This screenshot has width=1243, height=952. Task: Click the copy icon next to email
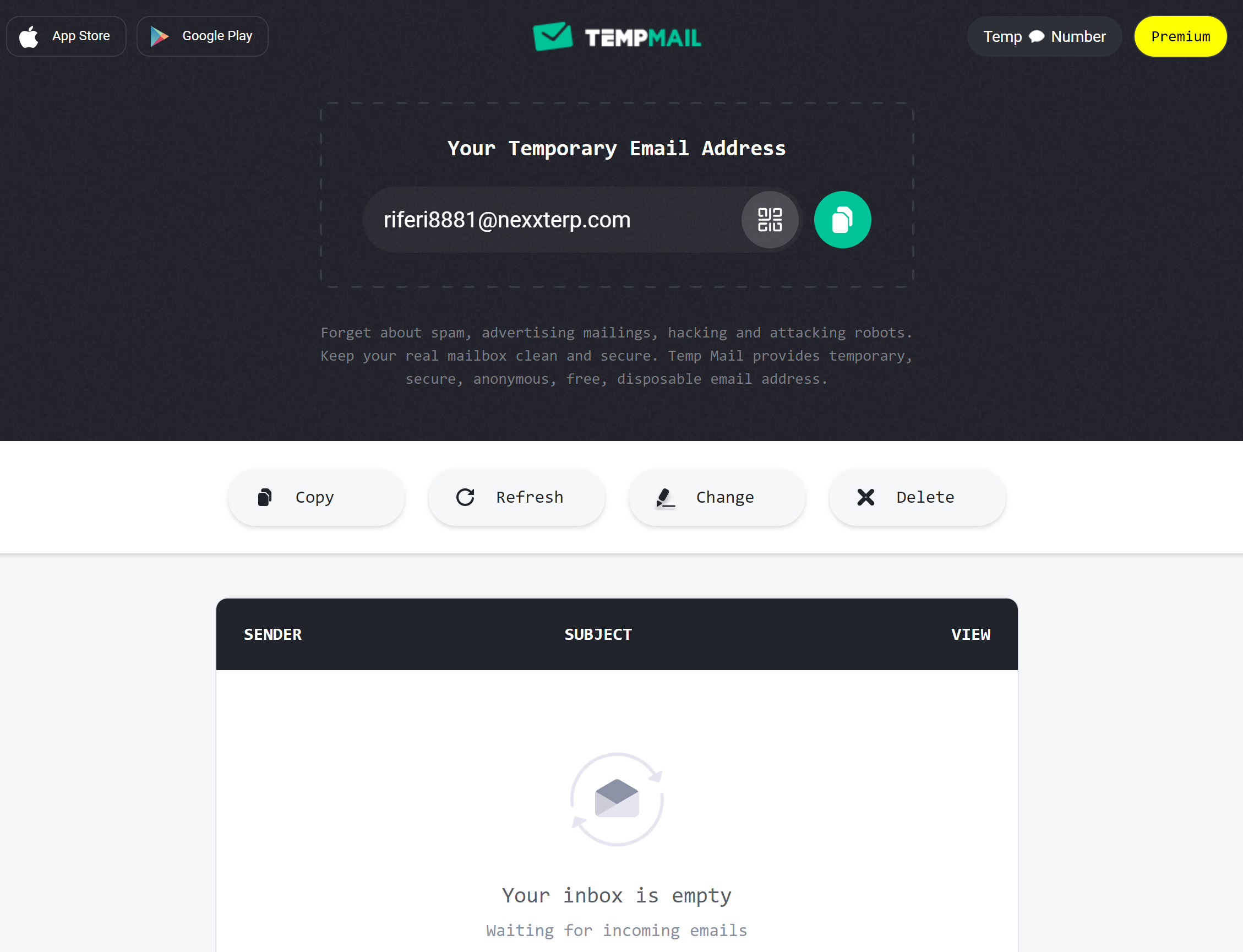(x=842, y=219)
